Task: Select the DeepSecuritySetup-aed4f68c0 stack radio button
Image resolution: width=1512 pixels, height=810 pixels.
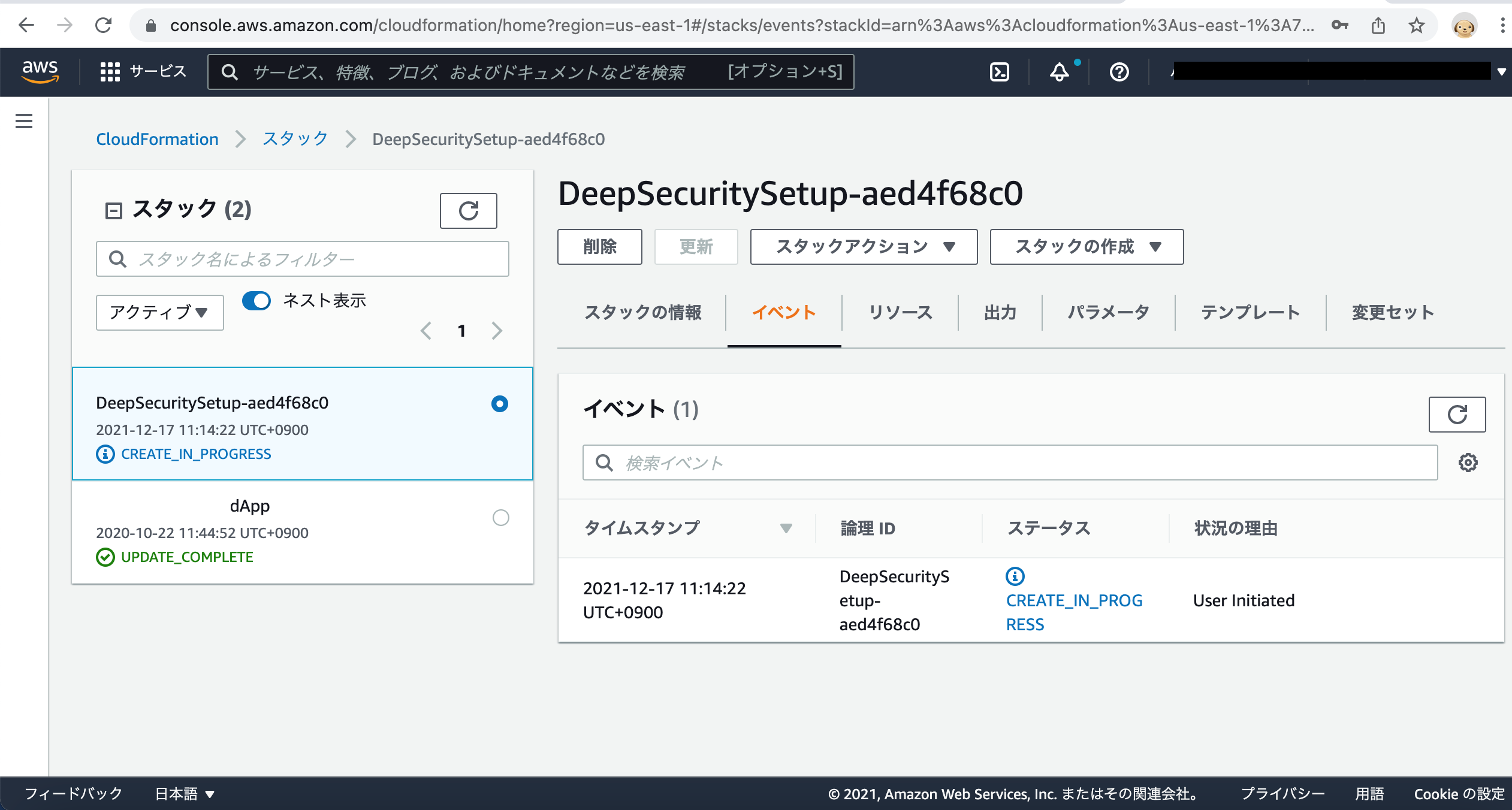Action: [499, 404]
